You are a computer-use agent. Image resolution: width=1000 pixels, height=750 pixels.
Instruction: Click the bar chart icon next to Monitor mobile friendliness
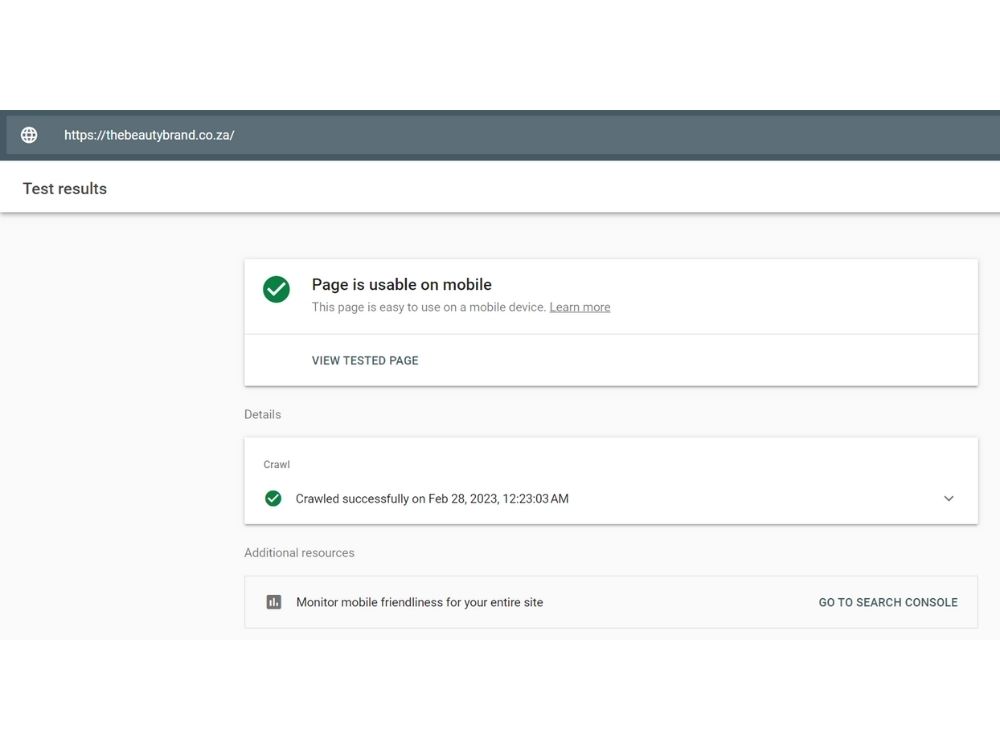point(274,602)
